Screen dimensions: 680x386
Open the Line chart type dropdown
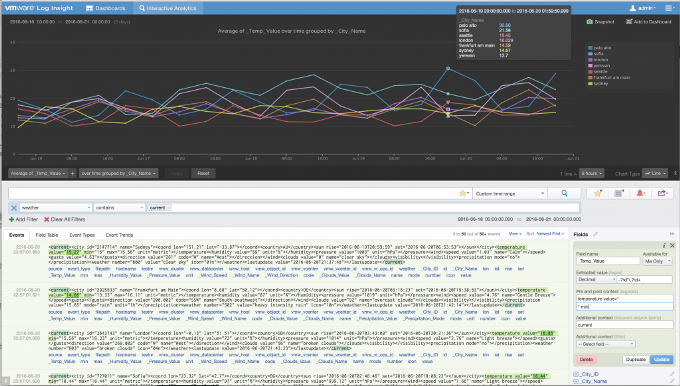pyautogui.click(x=655, y=173)
